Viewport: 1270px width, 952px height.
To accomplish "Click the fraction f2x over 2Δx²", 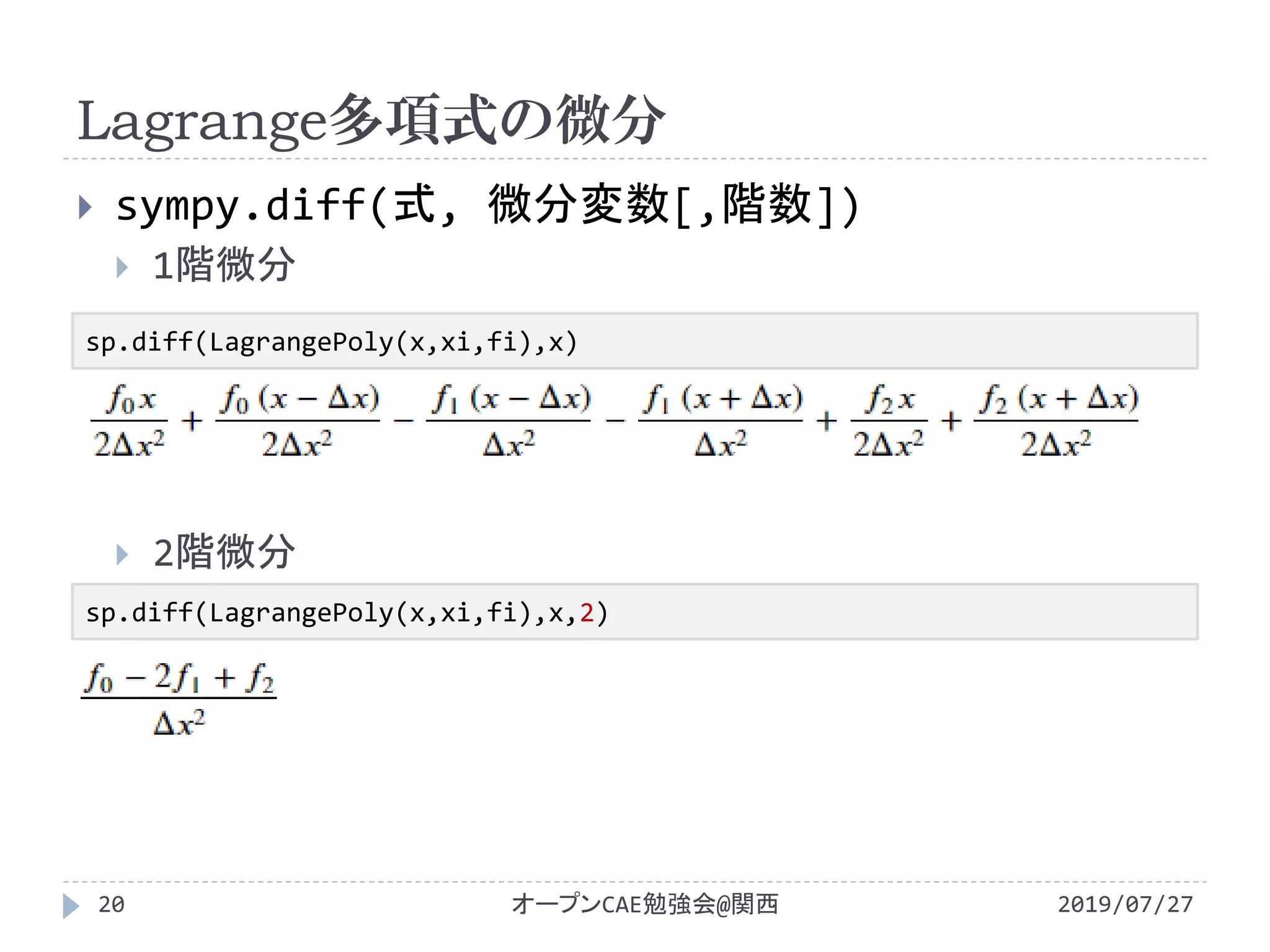I will coord(889,421).
